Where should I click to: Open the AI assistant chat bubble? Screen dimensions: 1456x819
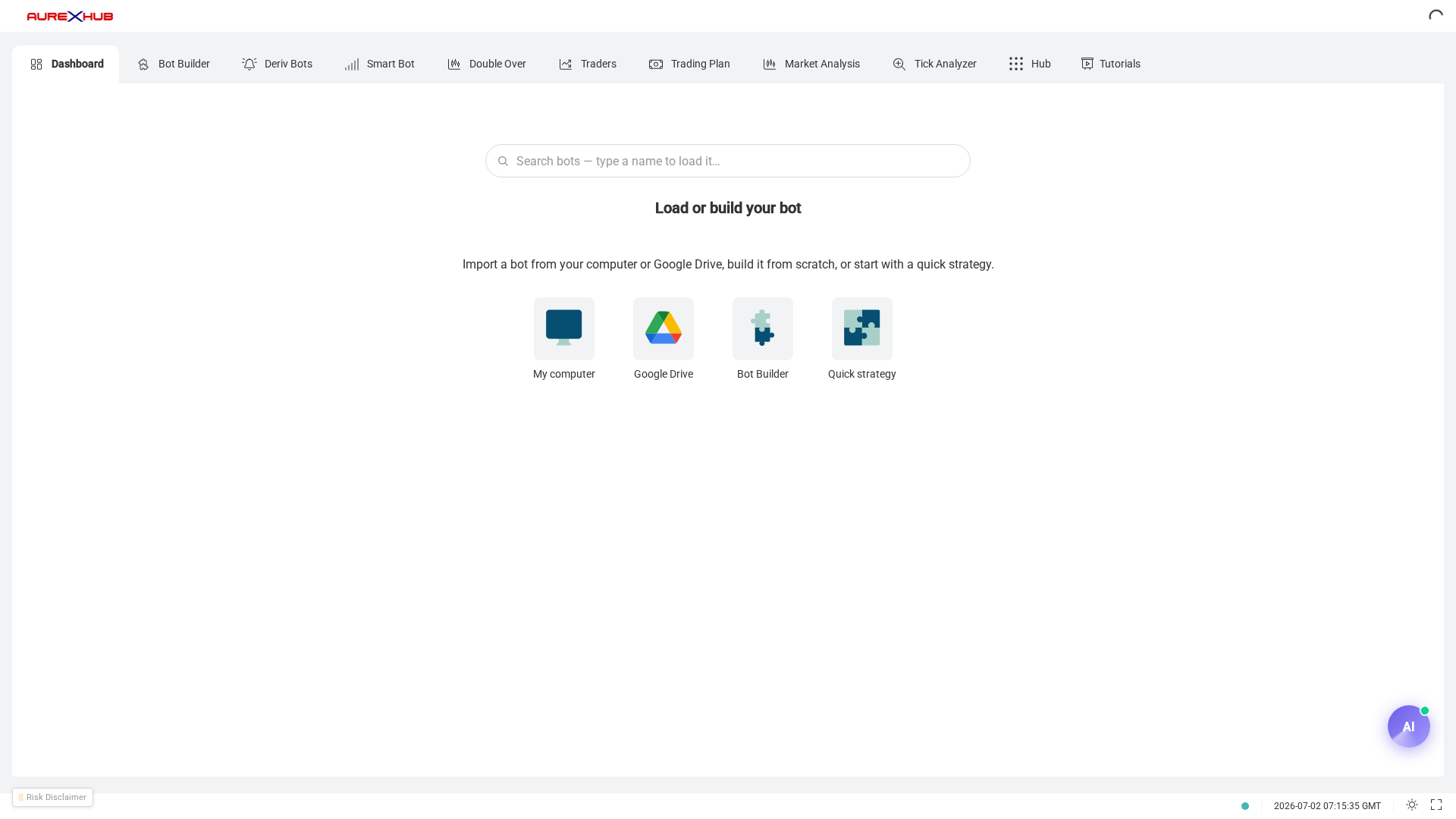tap(1409, 726)
